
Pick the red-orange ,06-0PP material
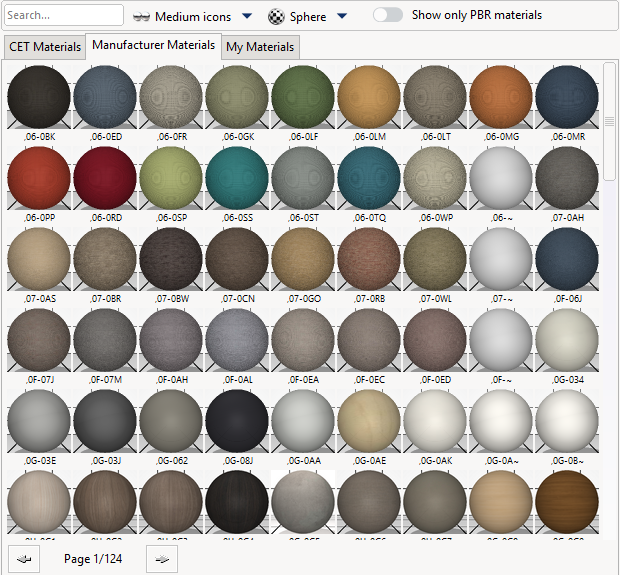pos(39,178)
